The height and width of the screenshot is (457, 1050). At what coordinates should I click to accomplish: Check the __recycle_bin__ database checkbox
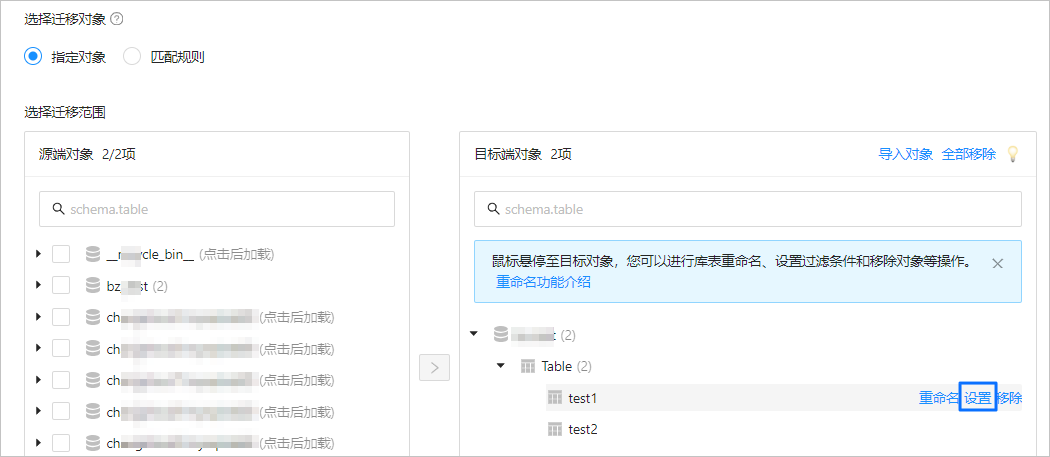61,254
